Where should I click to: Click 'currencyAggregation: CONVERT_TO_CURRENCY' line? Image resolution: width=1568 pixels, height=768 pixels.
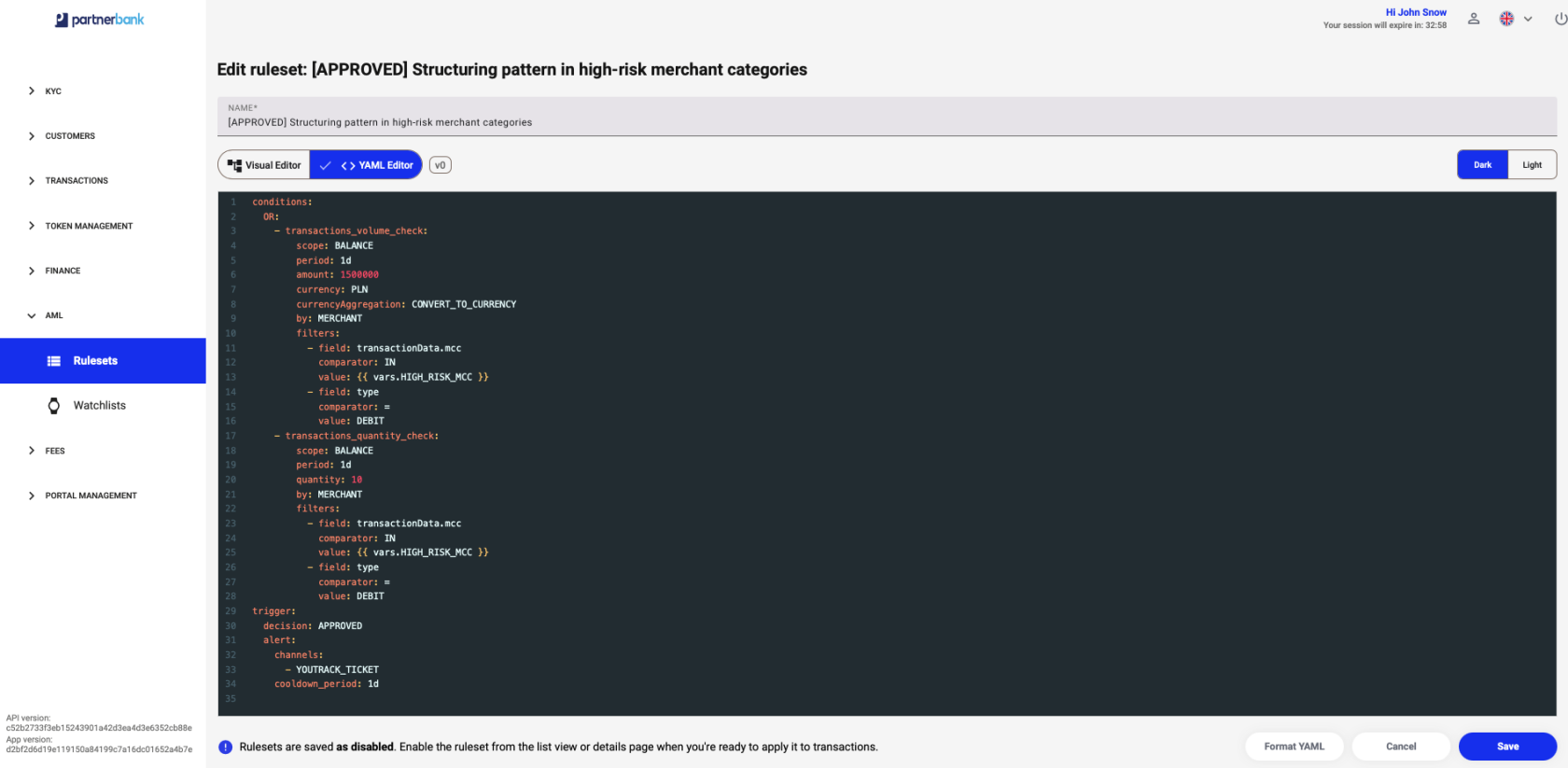click(406, 304)
